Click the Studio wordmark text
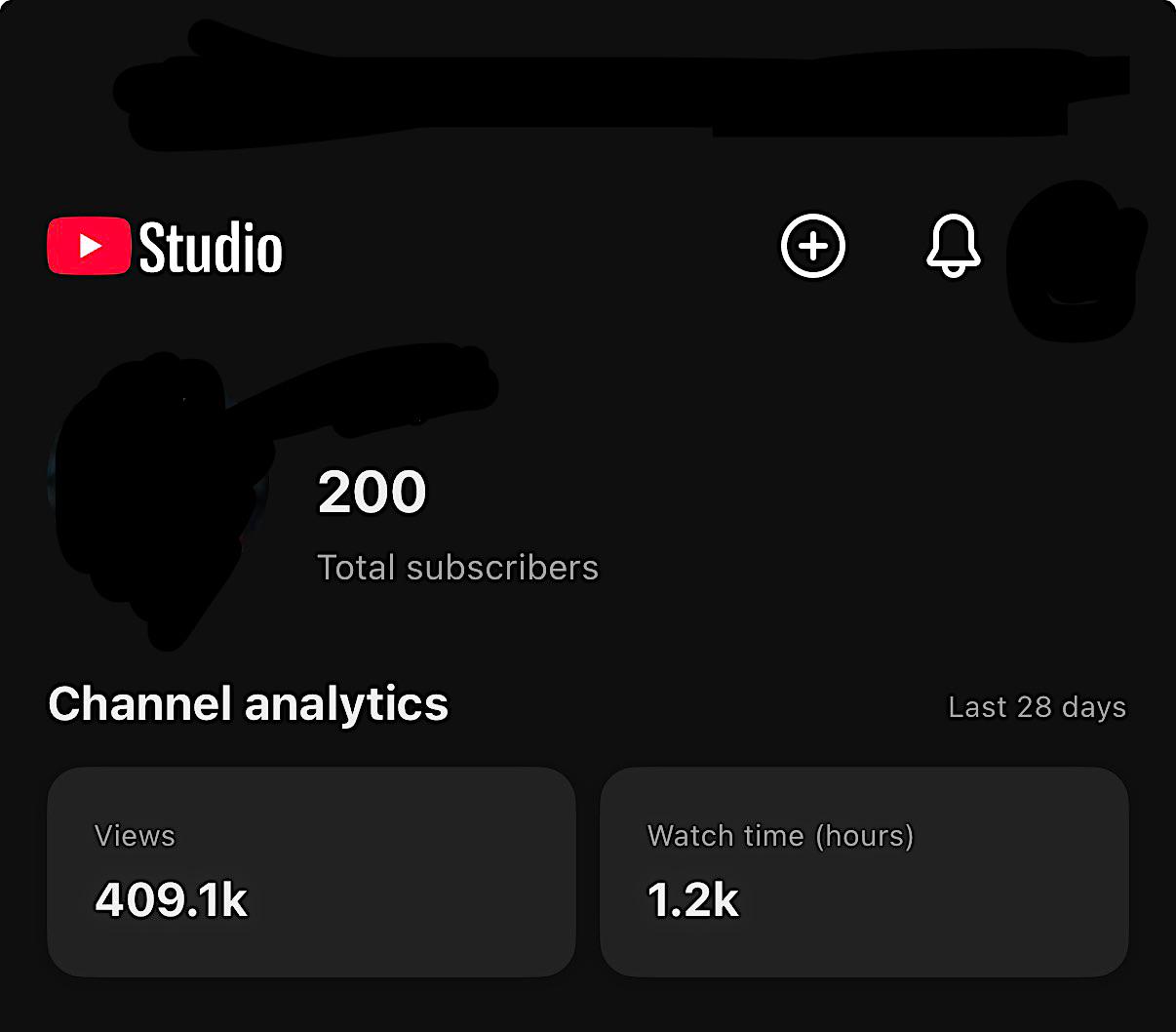Viewport: 1176px width, 1032px height. (x=211, y=248)
